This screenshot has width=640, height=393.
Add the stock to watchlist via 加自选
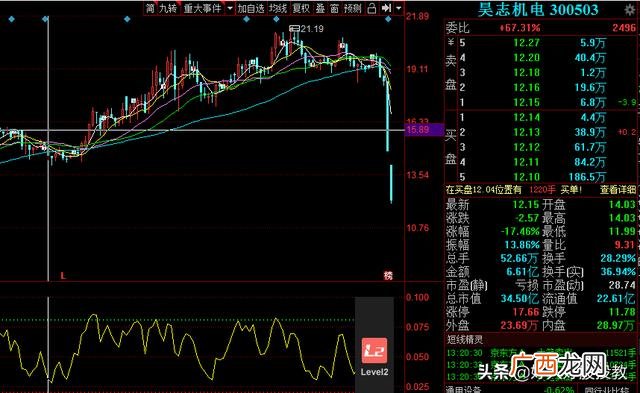coord(251,8)
